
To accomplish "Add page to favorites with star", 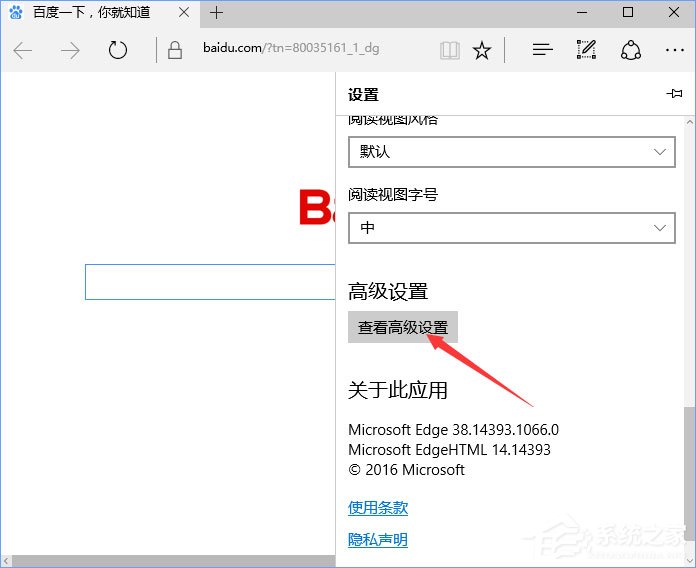I will 482,50.
